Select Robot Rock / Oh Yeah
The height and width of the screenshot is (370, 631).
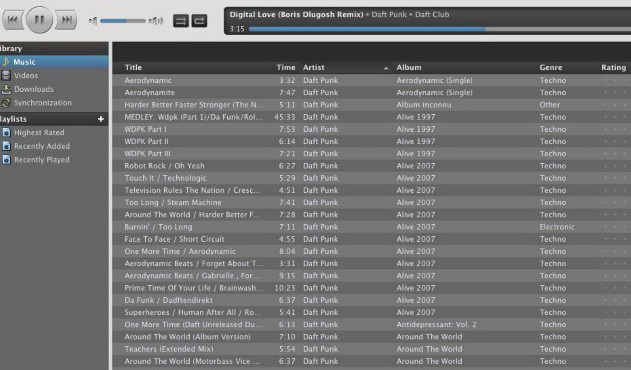point(372,165)
